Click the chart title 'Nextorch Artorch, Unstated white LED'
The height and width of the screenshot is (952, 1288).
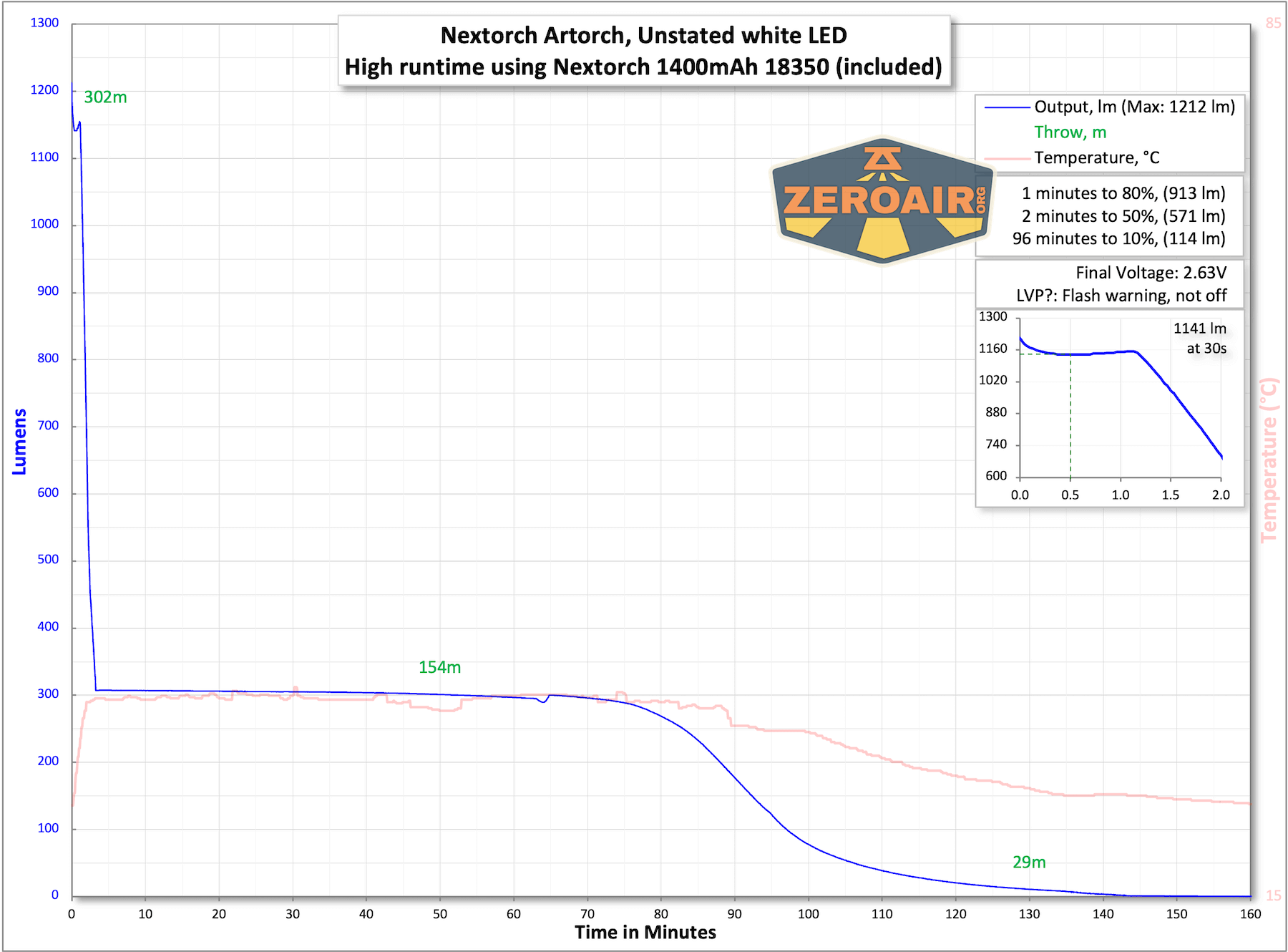click(643, 35)
